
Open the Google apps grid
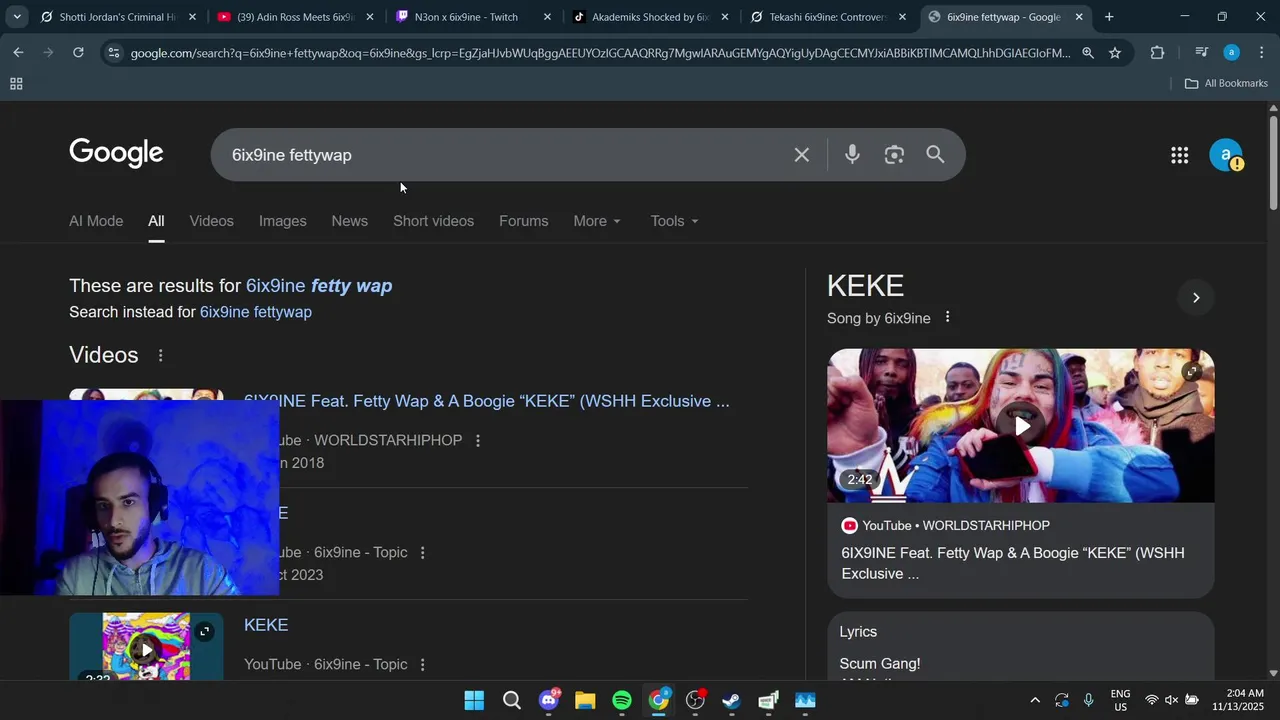click(x=1179, y=155)
